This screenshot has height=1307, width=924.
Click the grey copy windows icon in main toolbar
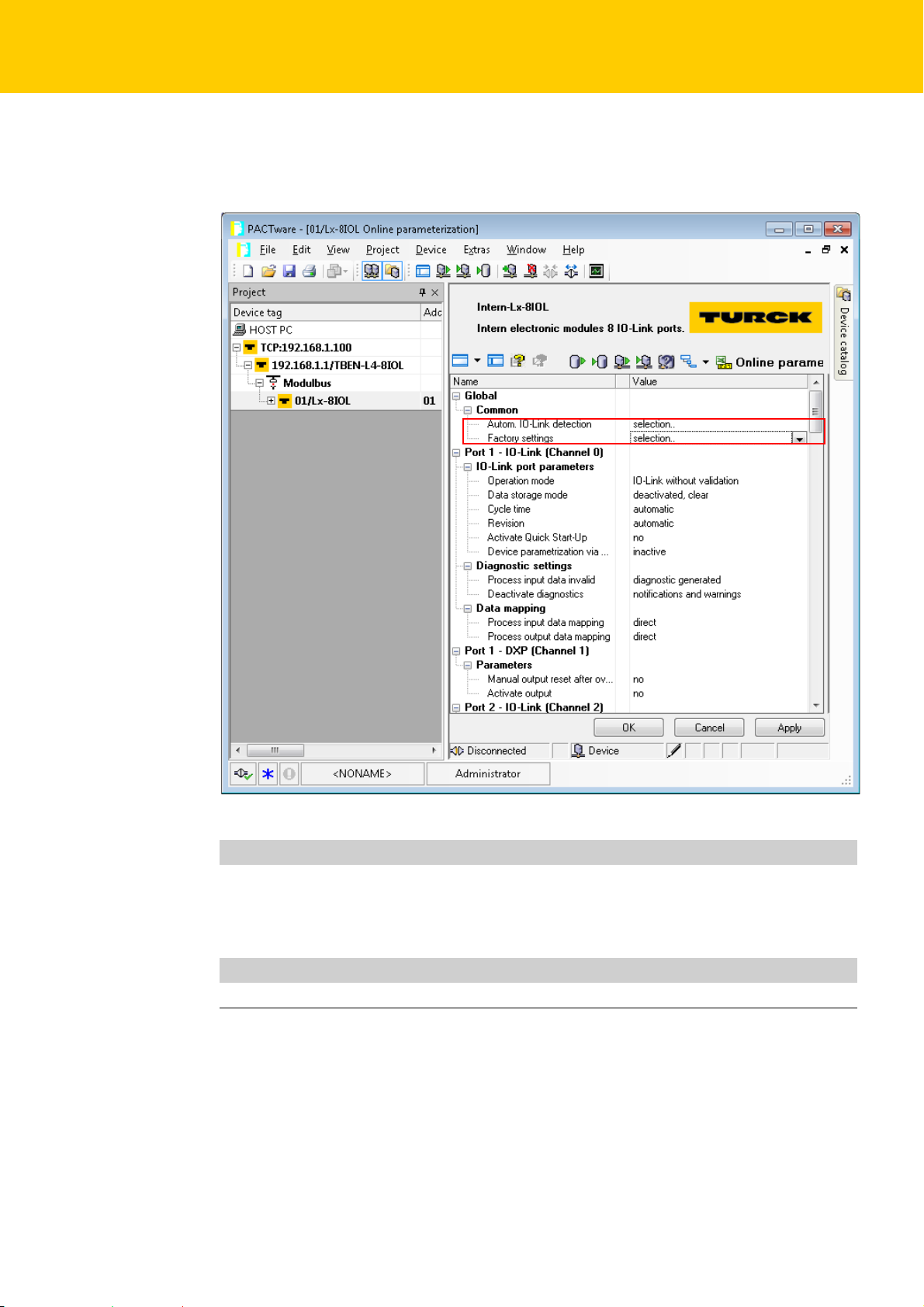pos(334,271)
